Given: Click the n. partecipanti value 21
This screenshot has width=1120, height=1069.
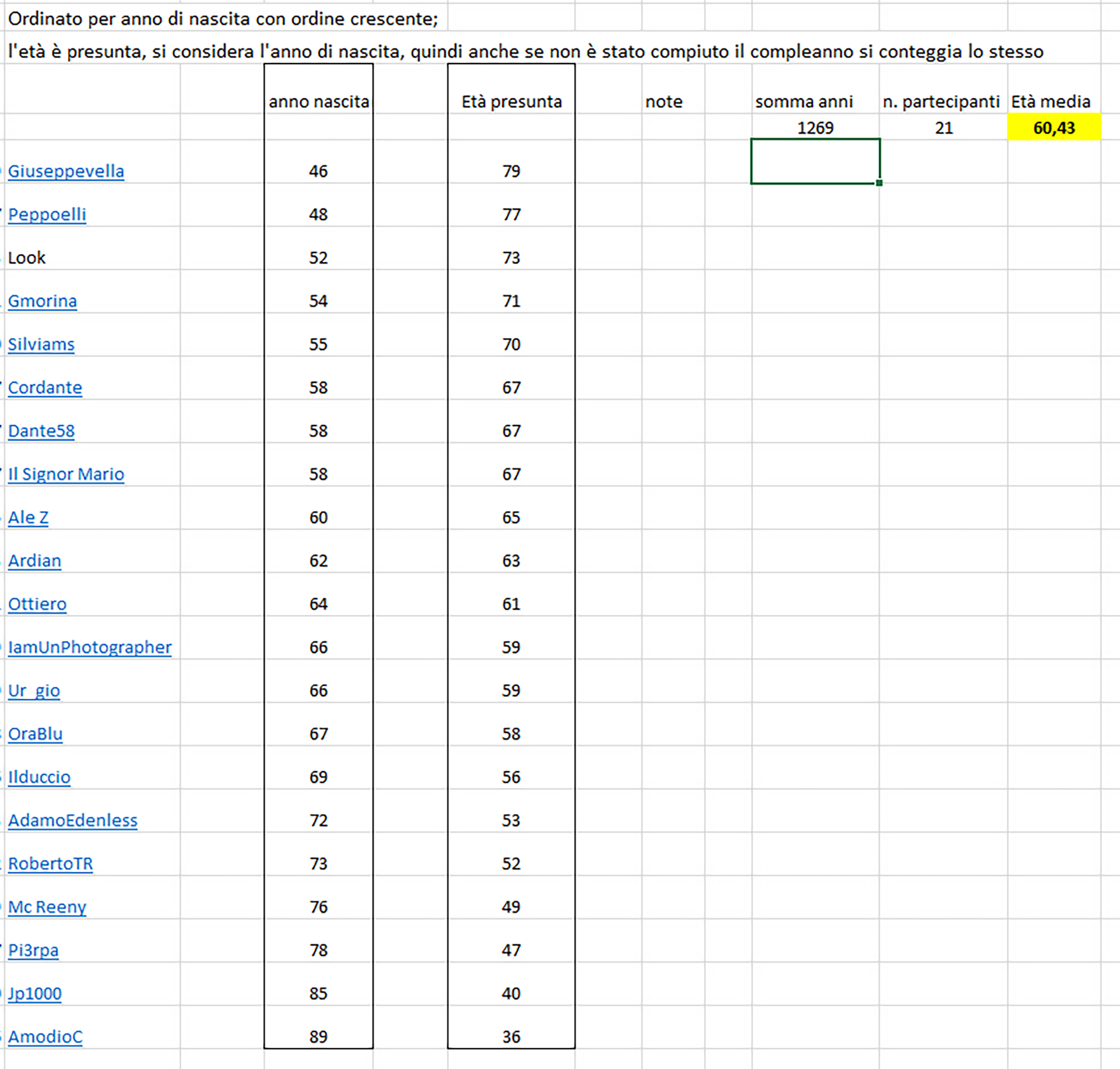Looking at the screenshot, I should [x=944, y=128].
